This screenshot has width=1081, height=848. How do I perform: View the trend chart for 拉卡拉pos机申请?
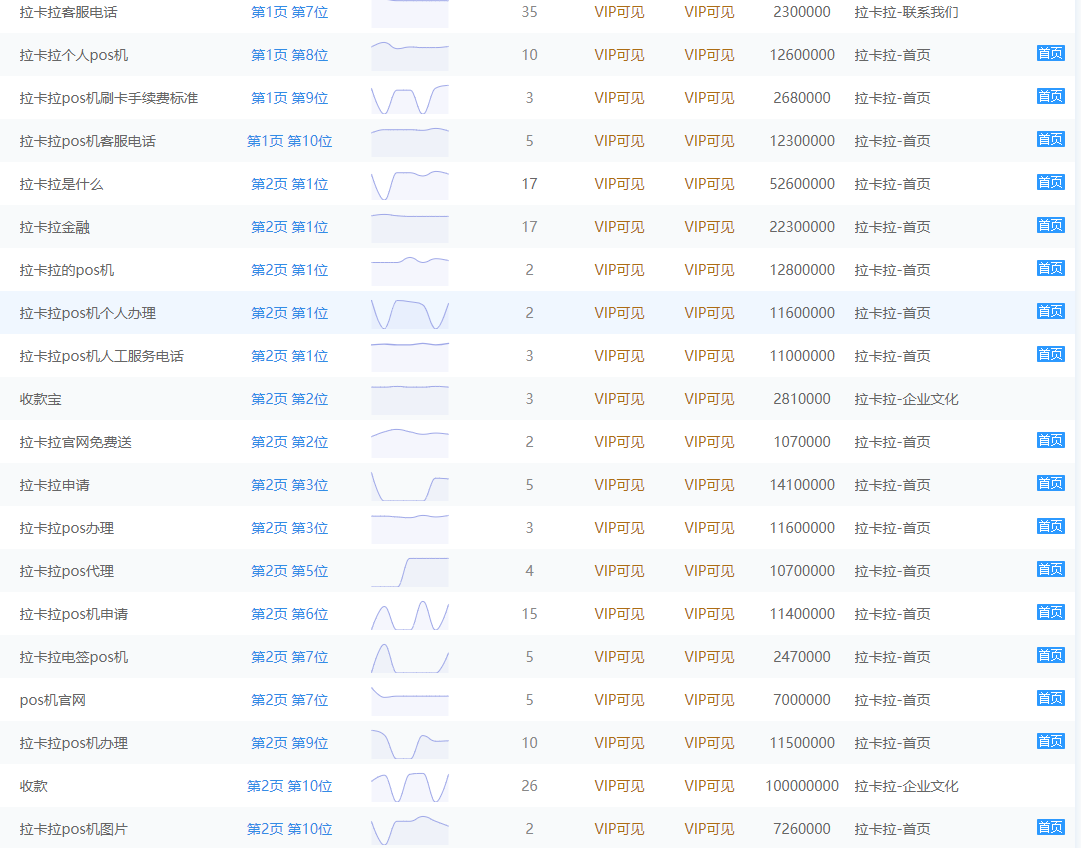pos(410,615)
